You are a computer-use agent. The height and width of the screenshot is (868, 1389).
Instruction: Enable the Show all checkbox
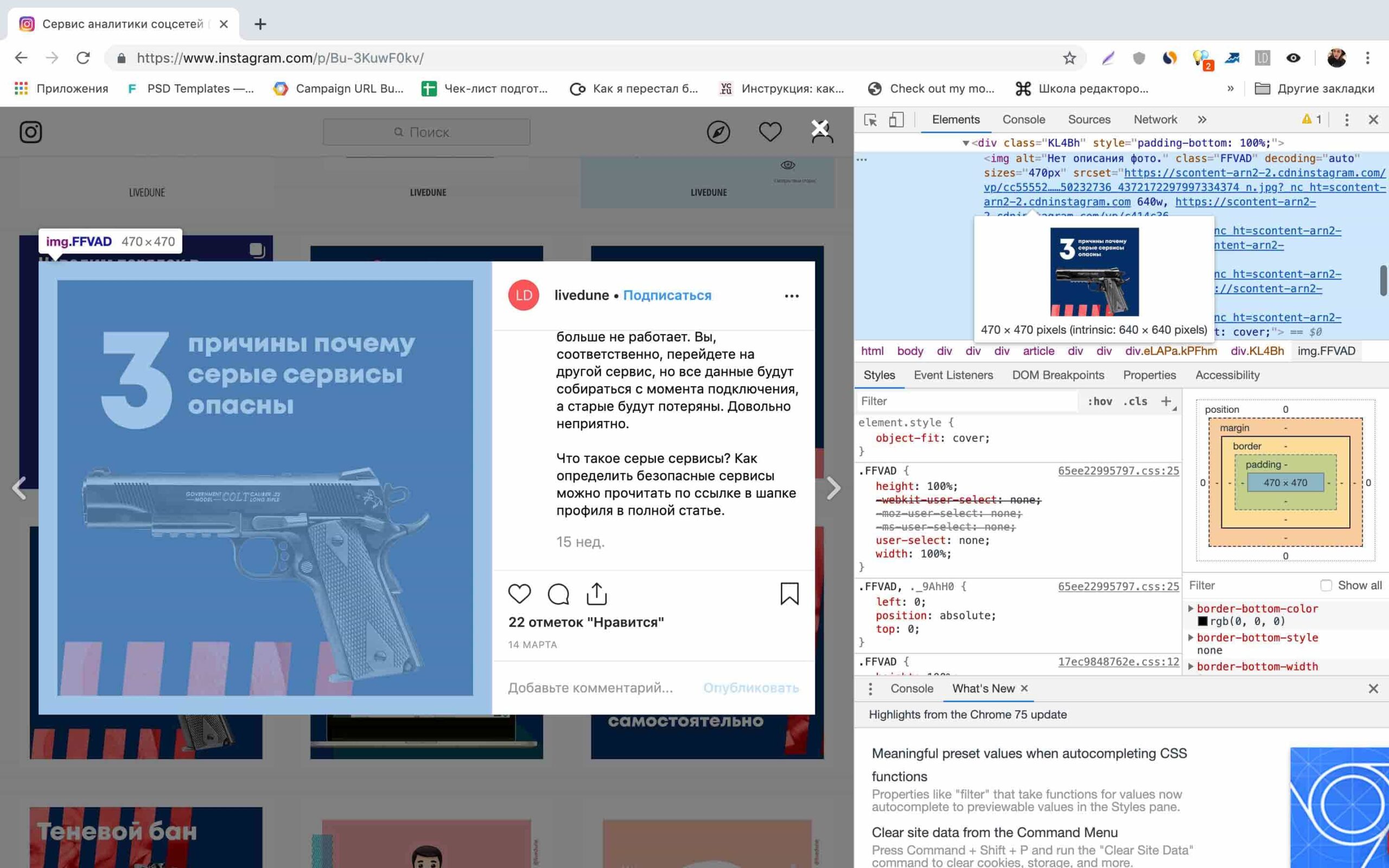[1326, 585]
